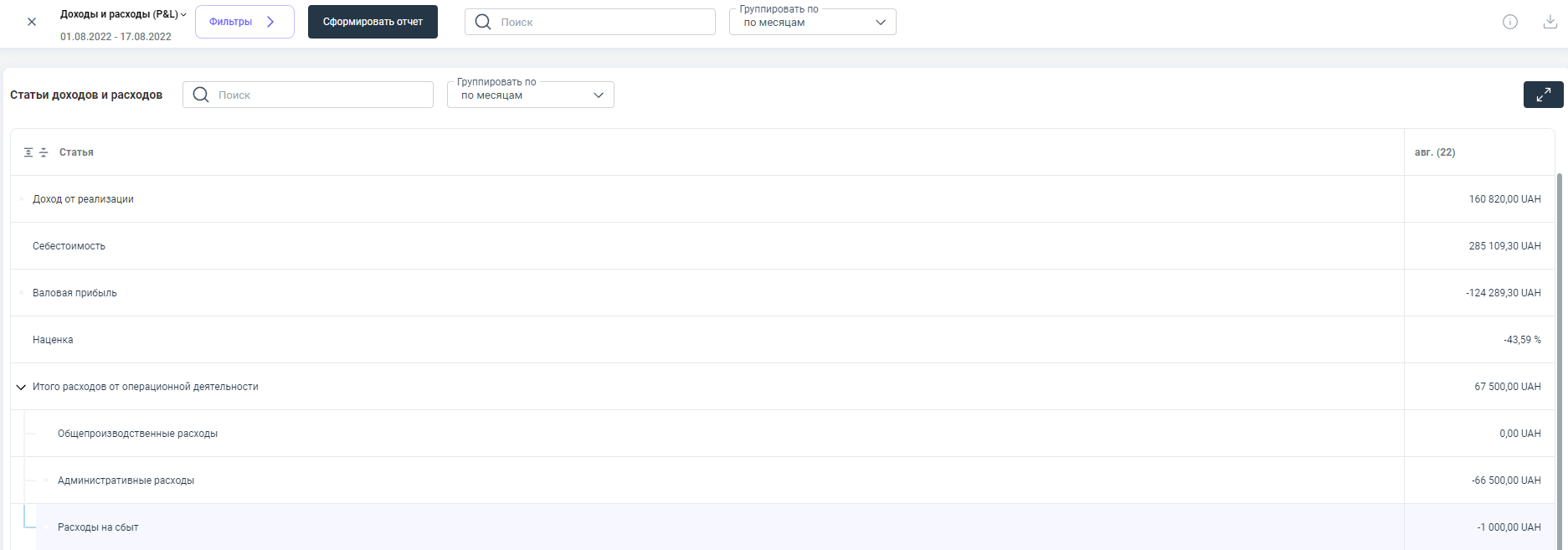
Task: Collapse Итого расходов от операционной деятельности row
Action: pyautogui.click(x=21, y=387)
